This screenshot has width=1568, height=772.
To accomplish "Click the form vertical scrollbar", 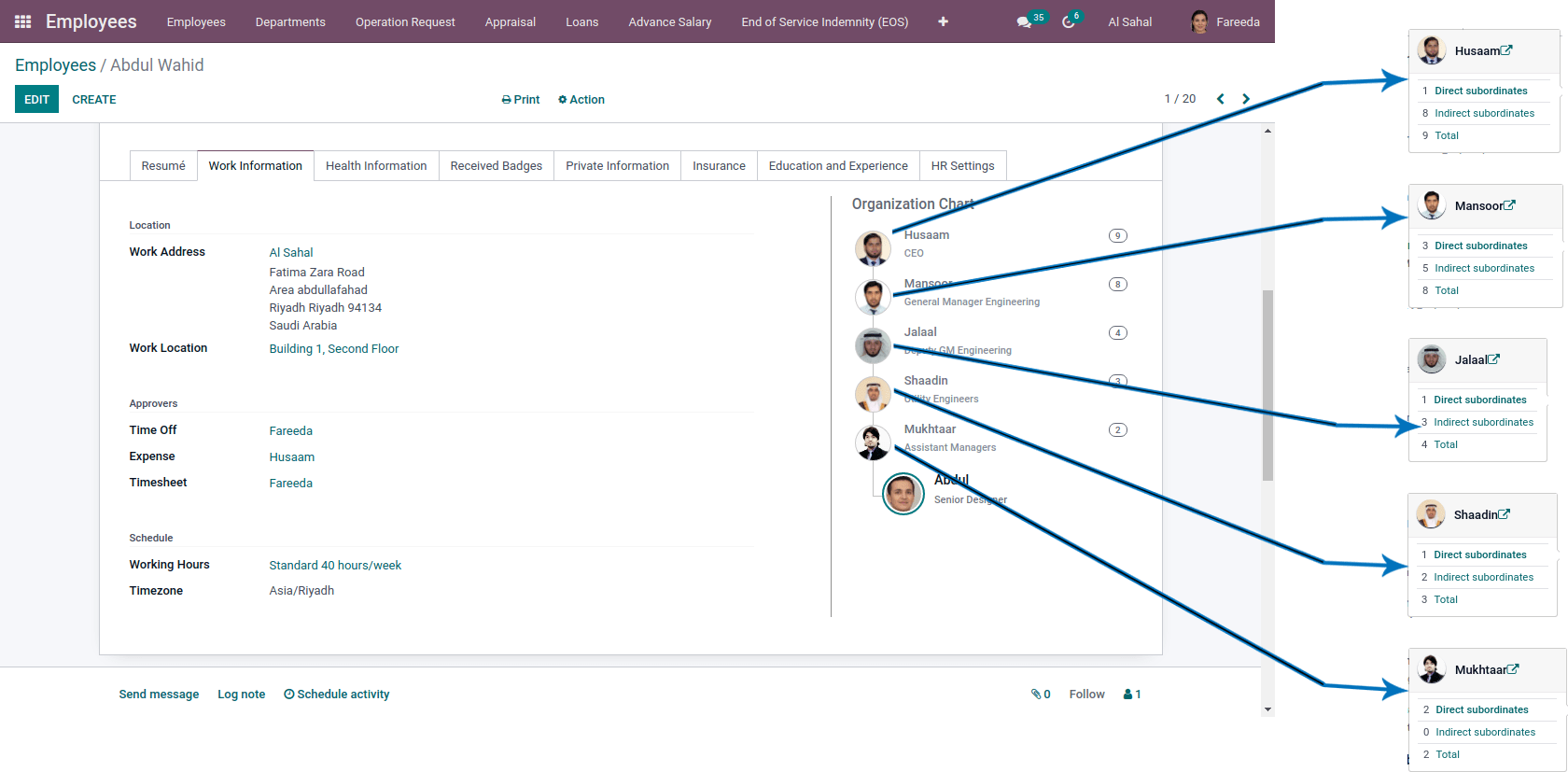I will [x=1267, y=385].
